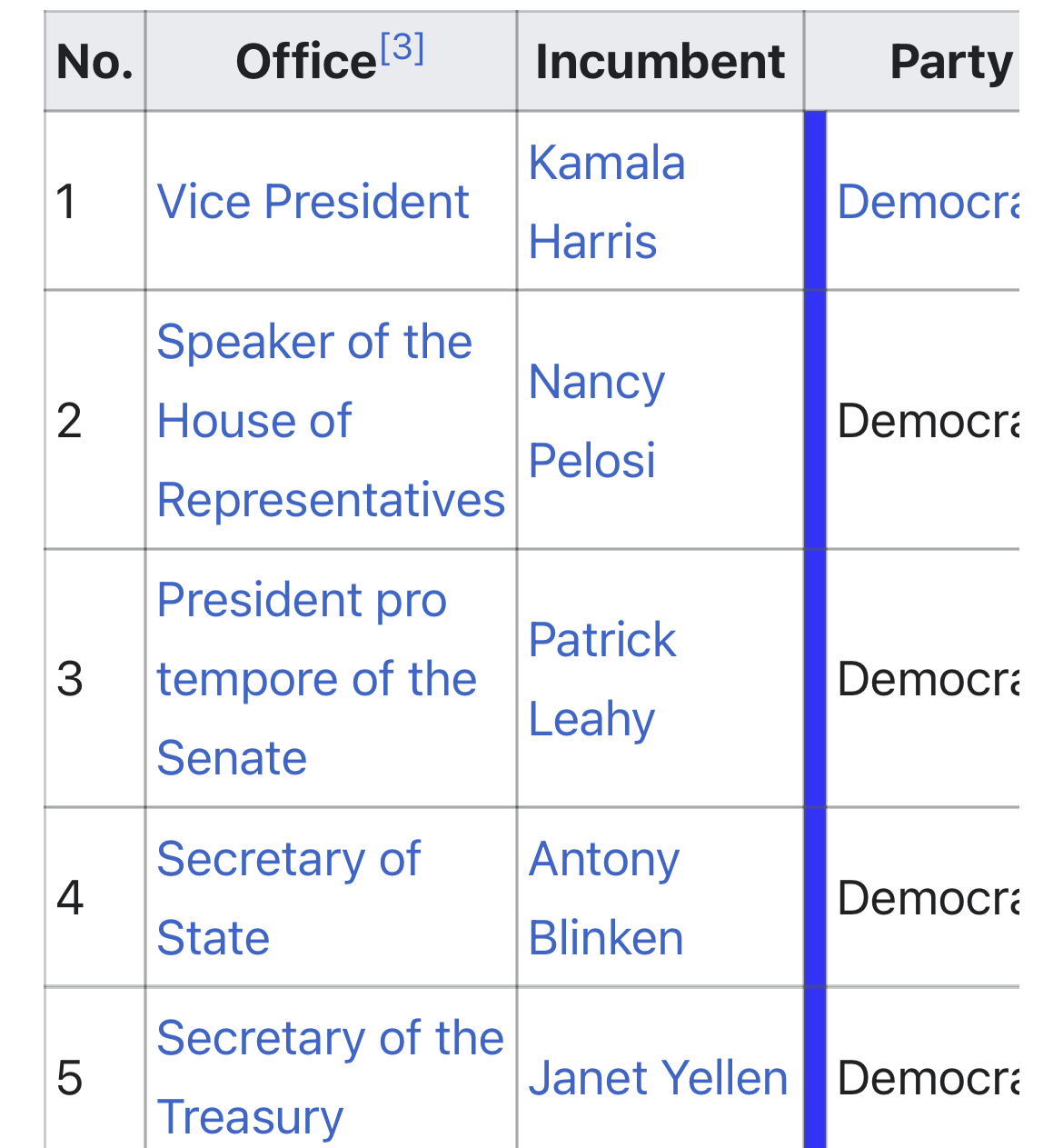
Task: Open Secretary of State link
Action: coord(288,898)
